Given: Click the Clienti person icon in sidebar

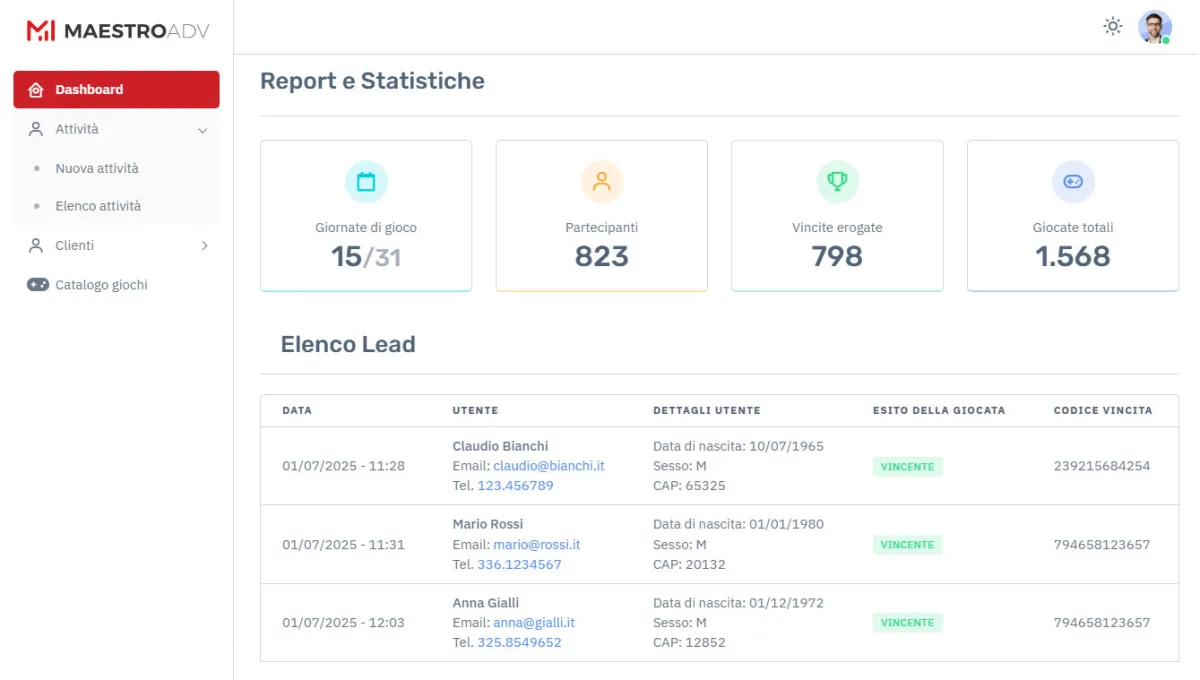Looking at the screenshot, I should (x=34, y=245).
